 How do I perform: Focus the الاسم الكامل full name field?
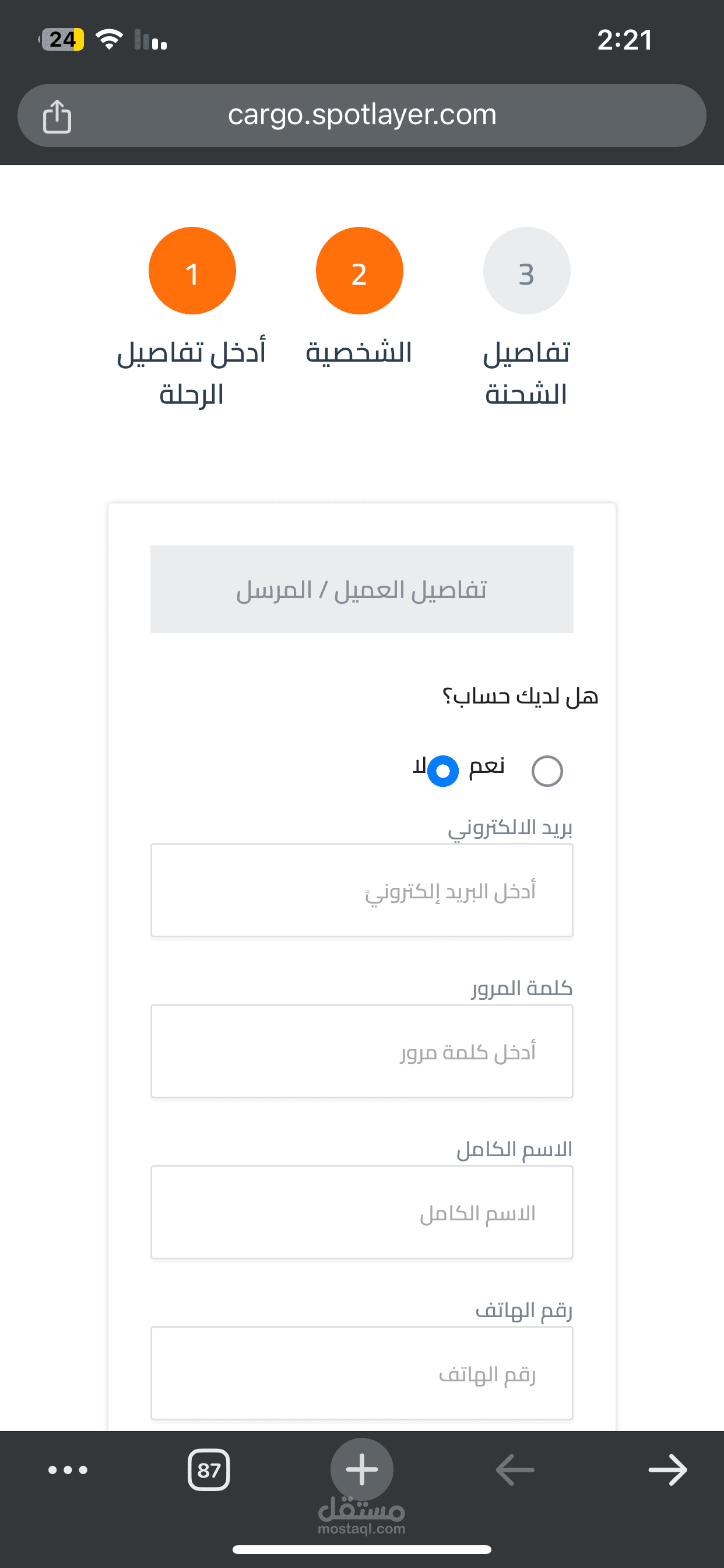[x=362, y=1212]
